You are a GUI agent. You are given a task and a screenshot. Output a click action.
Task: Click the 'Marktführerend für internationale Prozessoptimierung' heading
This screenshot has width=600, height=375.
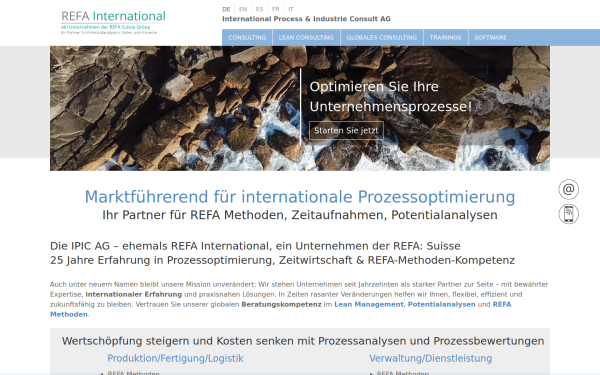[300, 197]
